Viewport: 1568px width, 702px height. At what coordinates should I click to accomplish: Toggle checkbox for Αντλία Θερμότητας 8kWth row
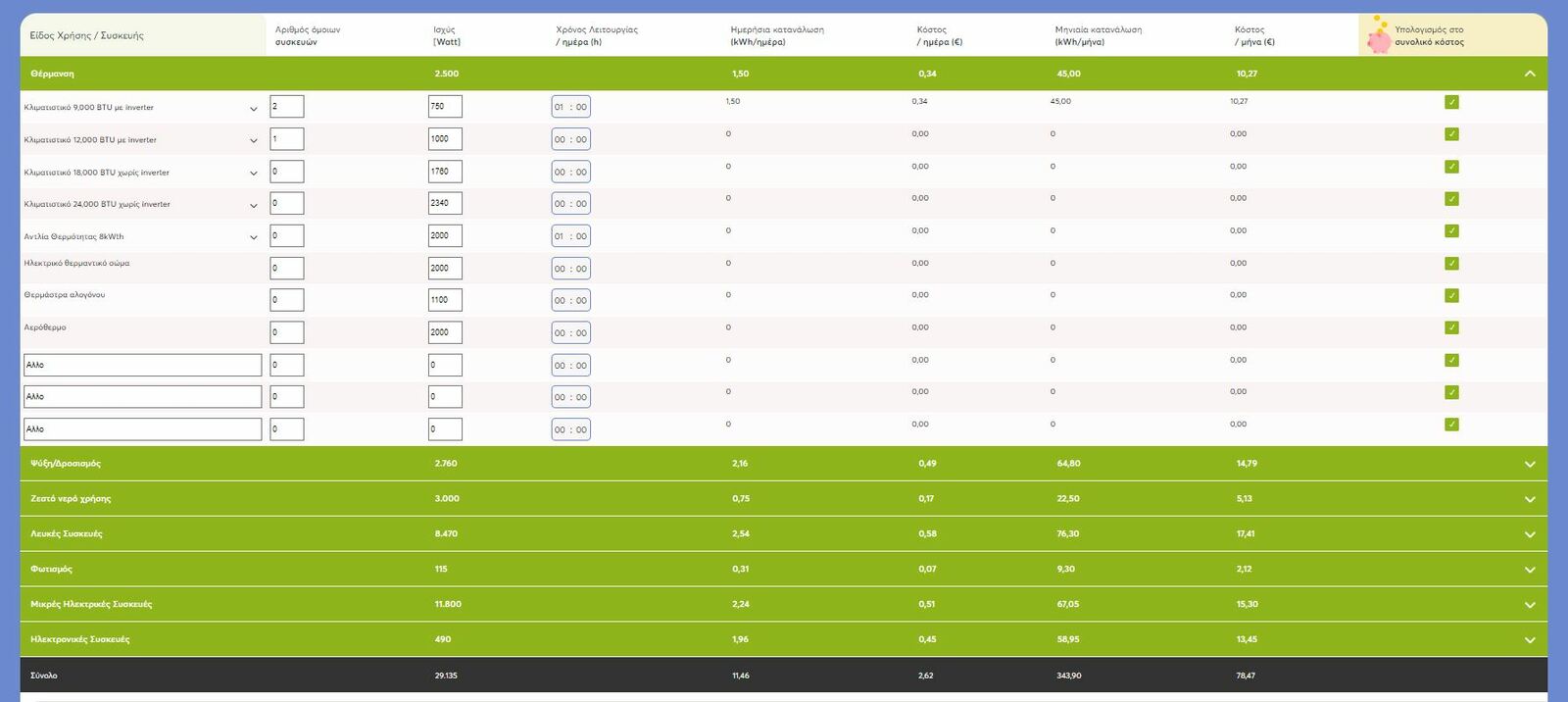[1451, 231]
